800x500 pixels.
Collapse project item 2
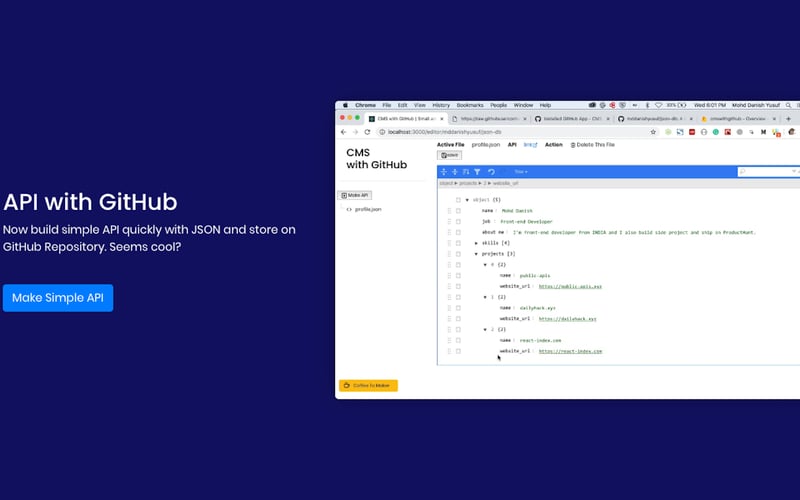point(485,330)
